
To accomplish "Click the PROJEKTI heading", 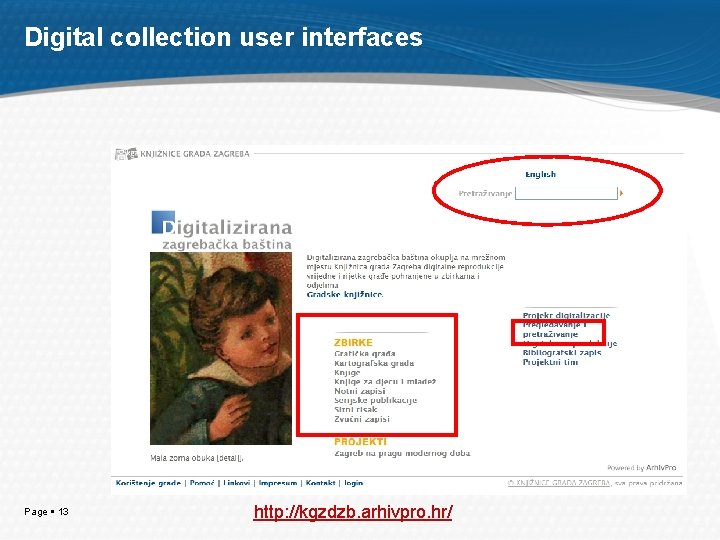I will 360,442.
